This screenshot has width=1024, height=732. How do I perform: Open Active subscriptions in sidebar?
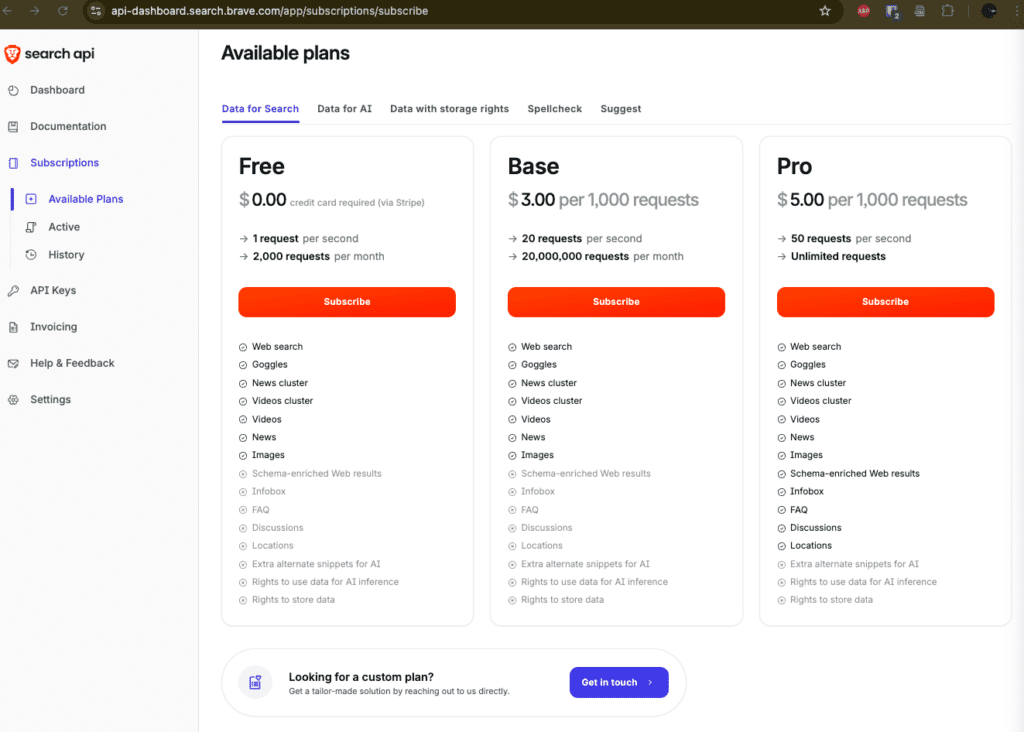64,227
